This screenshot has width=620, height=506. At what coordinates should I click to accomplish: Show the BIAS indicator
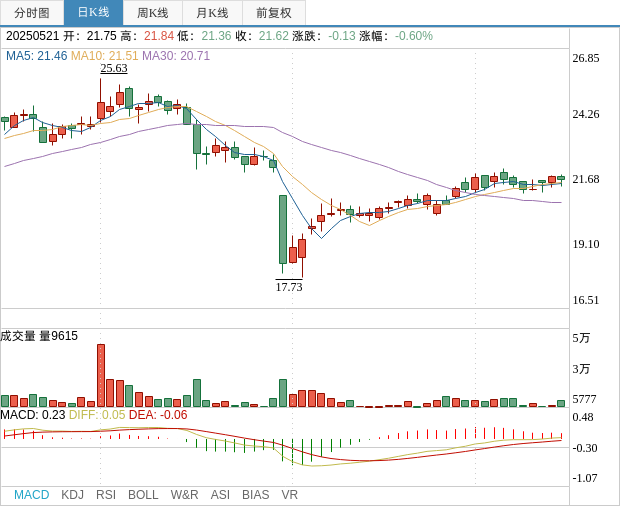point(255,495)
